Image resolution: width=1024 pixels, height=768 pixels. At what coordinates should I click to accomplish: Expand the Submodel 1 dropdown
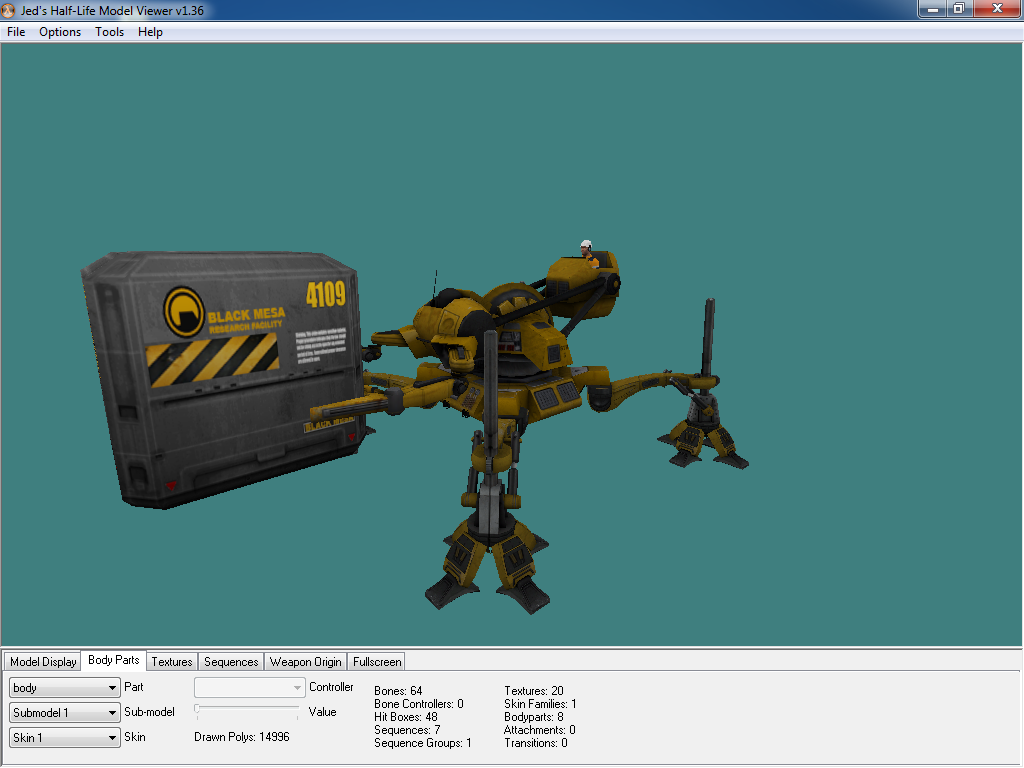click(65, 712)
